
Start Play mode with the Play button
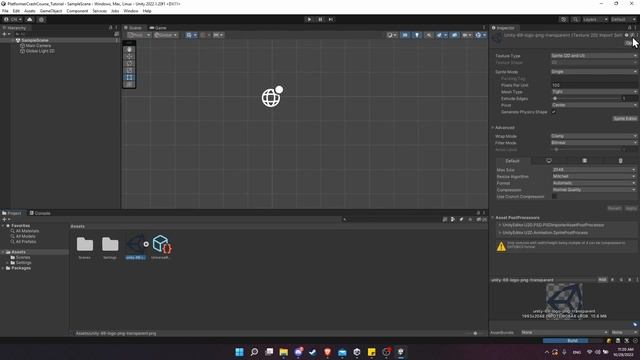309,19
